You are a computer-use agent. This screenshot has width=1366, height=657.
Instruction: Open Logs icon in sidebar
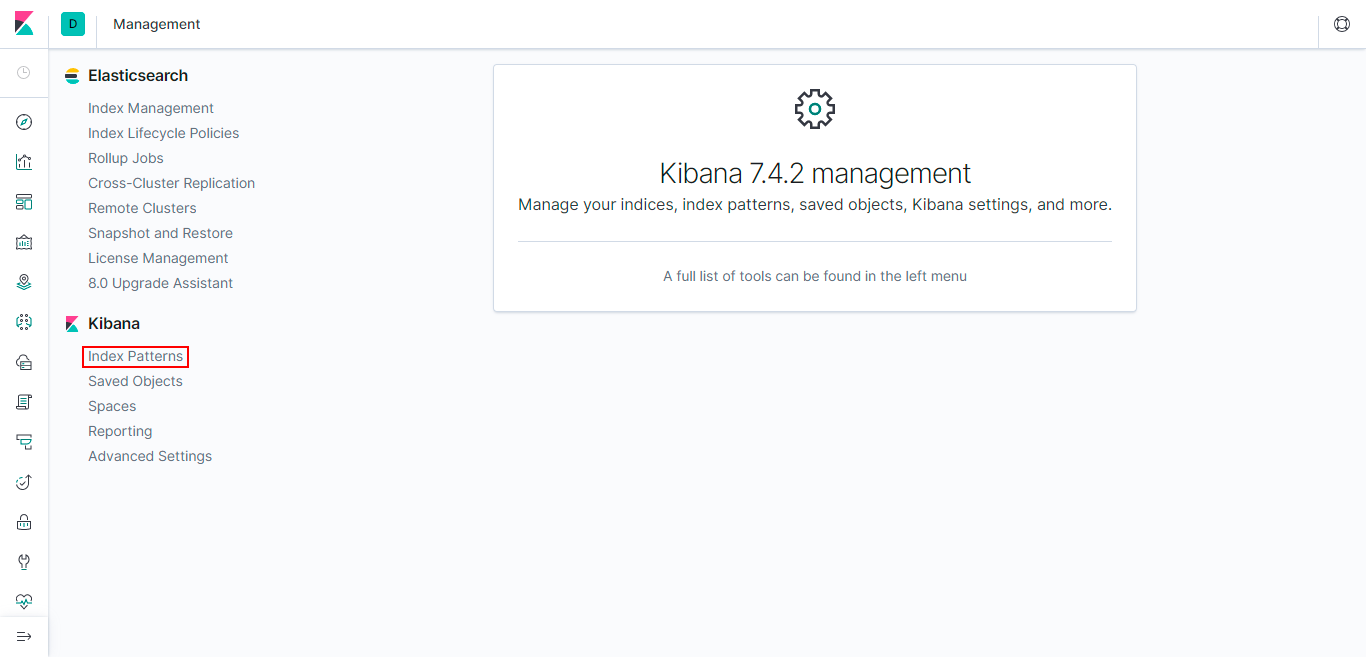point(24,402)
